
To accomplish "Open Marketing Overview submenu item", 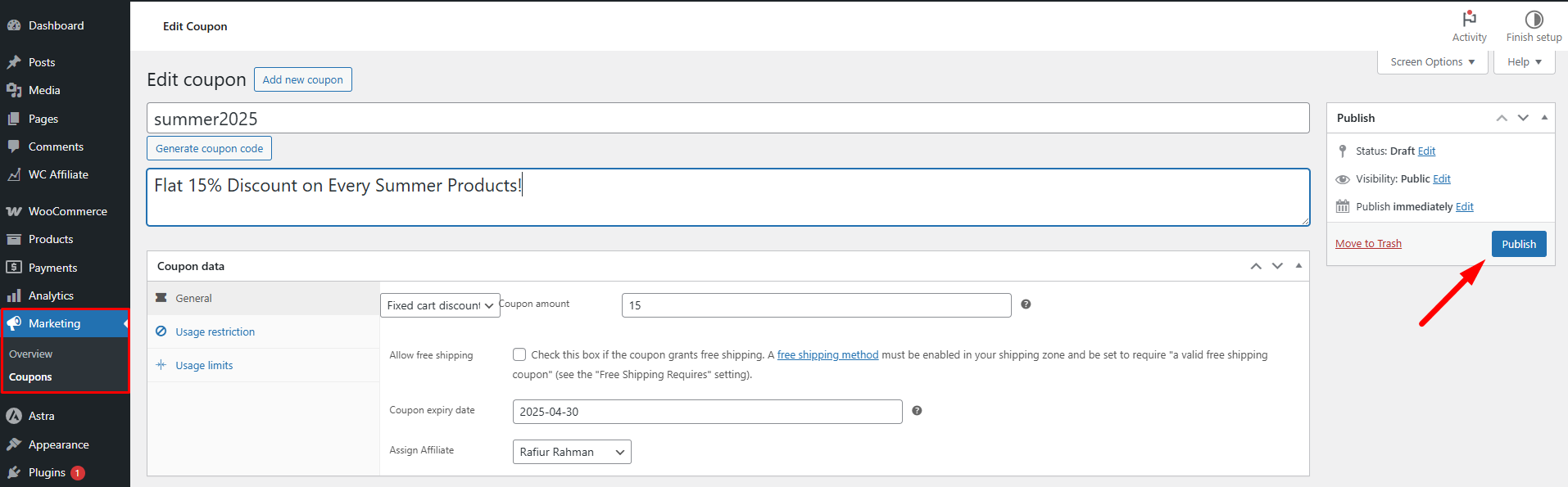I will (30, 354).
